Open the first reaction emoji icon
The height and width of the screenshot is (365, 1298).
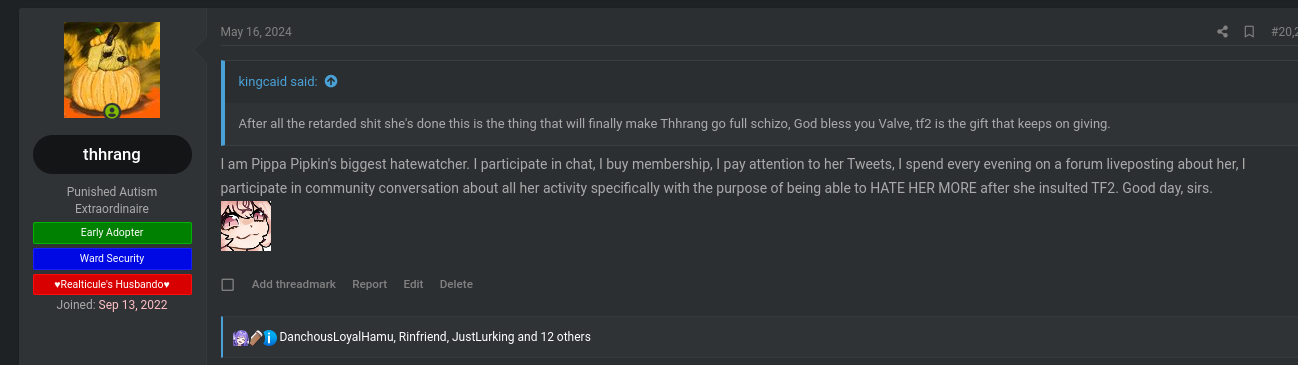pyautogui.click(x=240, y=337)
